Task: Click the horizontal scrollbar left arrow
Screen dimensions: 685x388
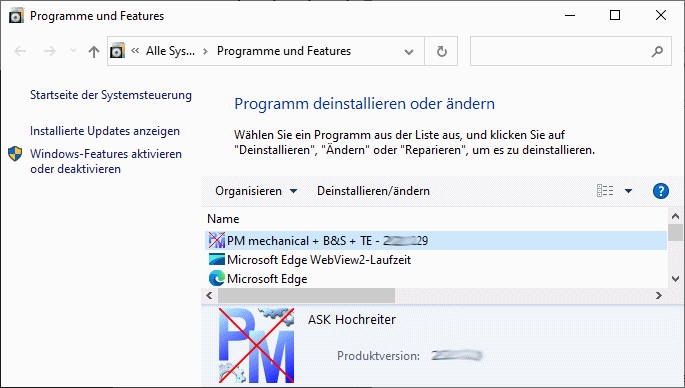Action: (210, 296)
